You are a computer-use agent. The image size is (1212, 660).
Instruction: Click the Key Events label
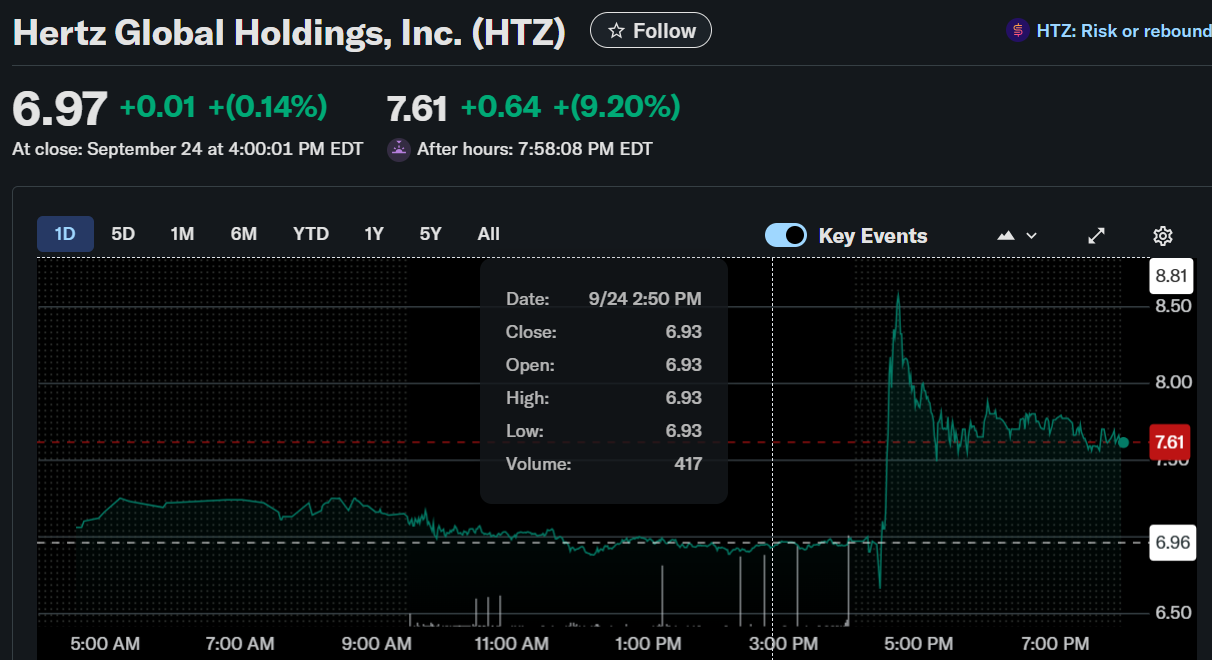pos(873,236)
